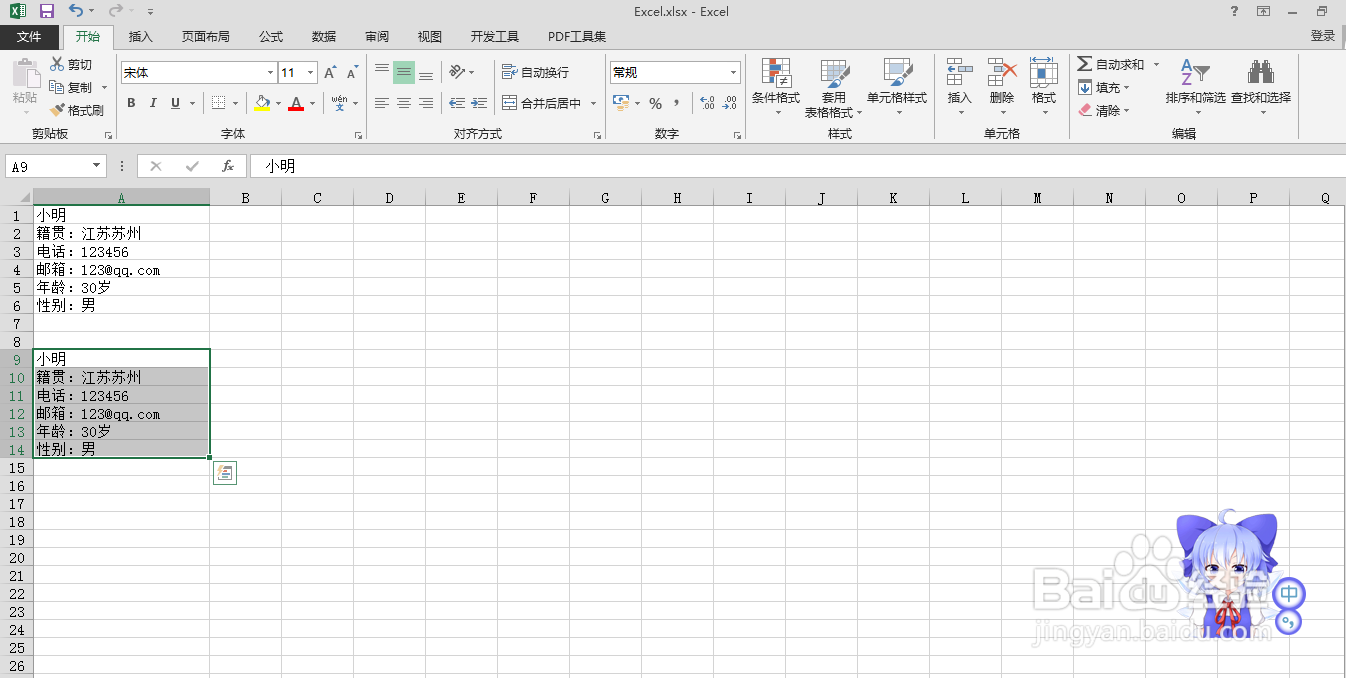Open Format as Table (套用表格格式)
This screenshot has width=1346, height=678.
pyautogui.click(x=834, y=87)
